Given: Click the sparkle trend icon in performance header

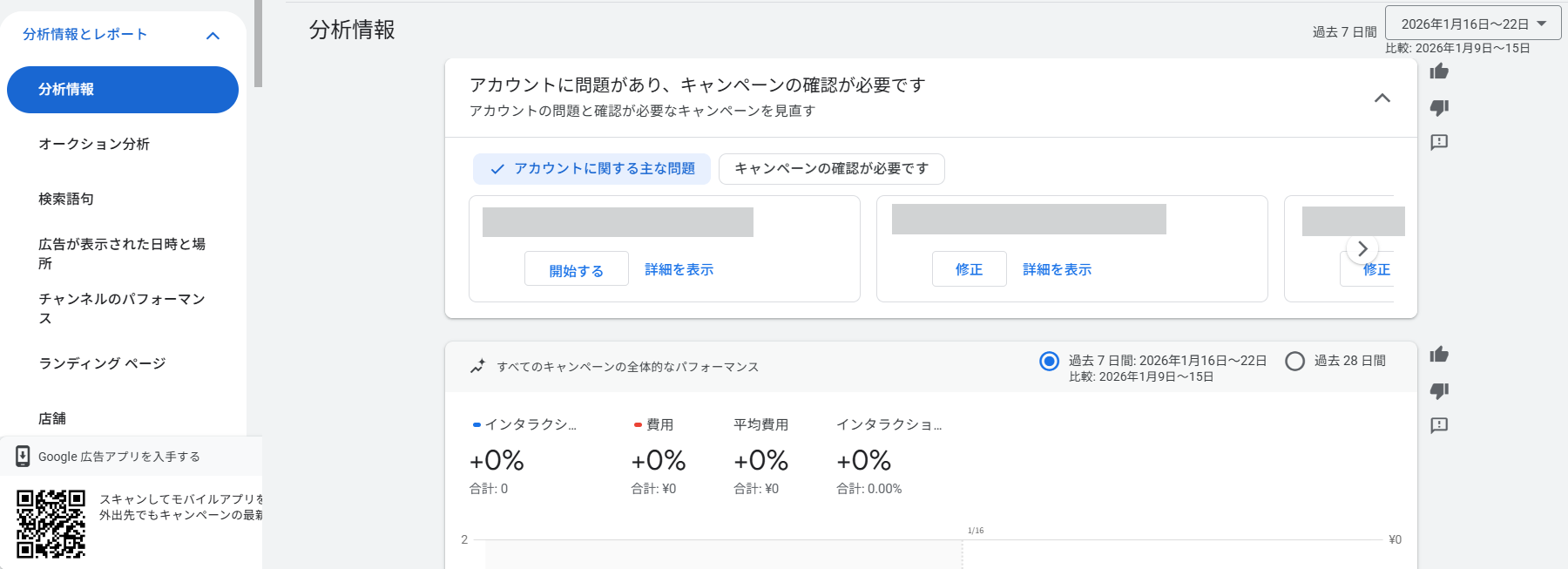Looking at the screenshot, I should [477, 367].
